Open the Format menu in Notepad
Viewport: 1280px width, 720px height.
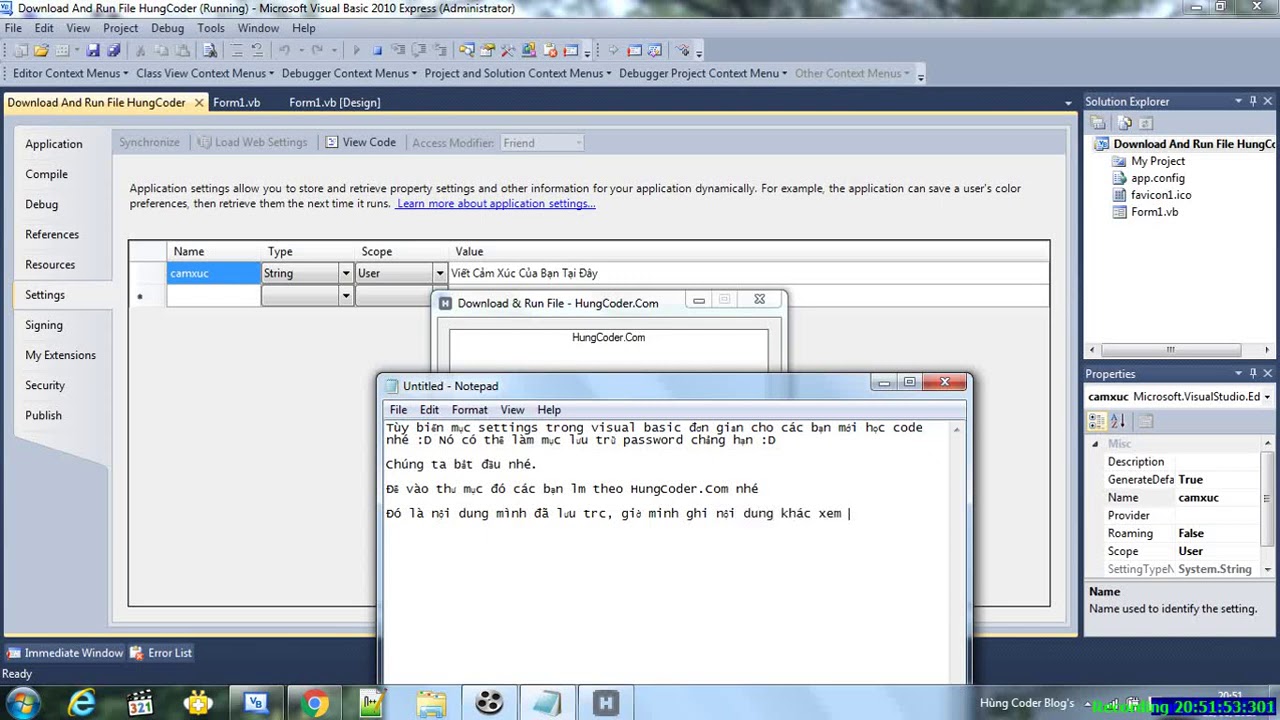(x=469, y=410)
